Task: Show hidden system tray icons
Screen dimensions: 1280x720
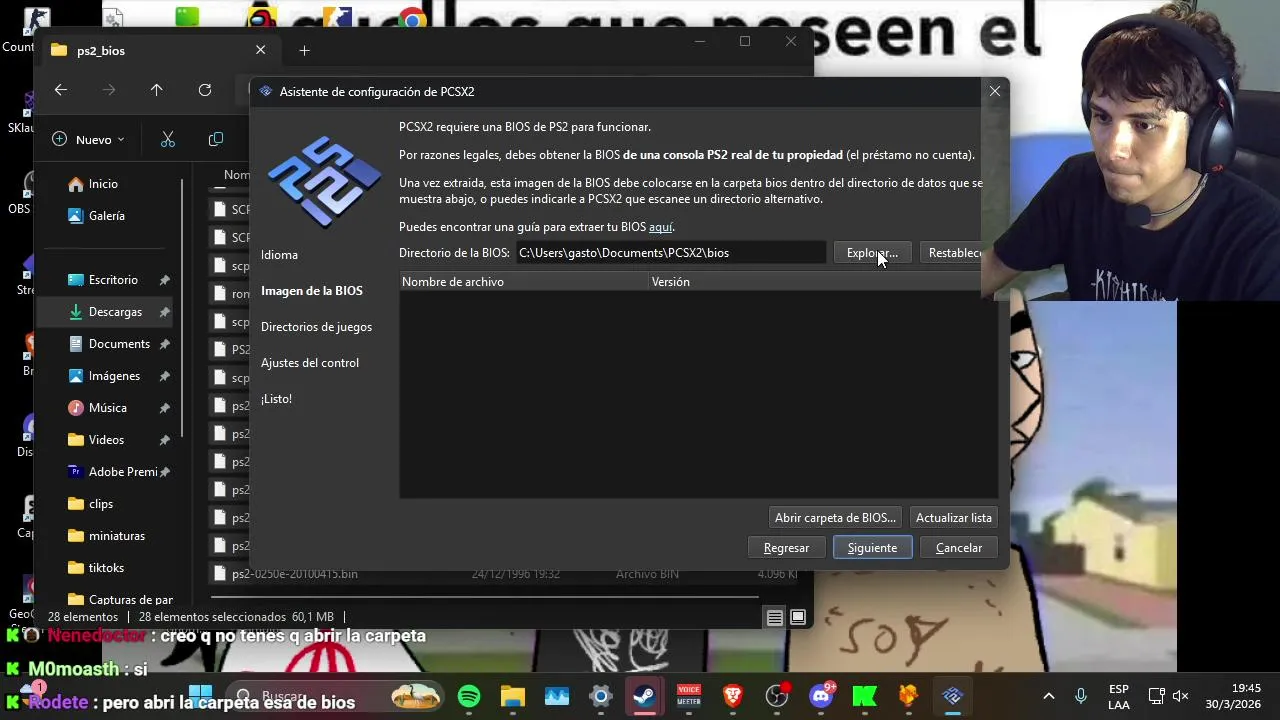Action: pos(1048,696)
